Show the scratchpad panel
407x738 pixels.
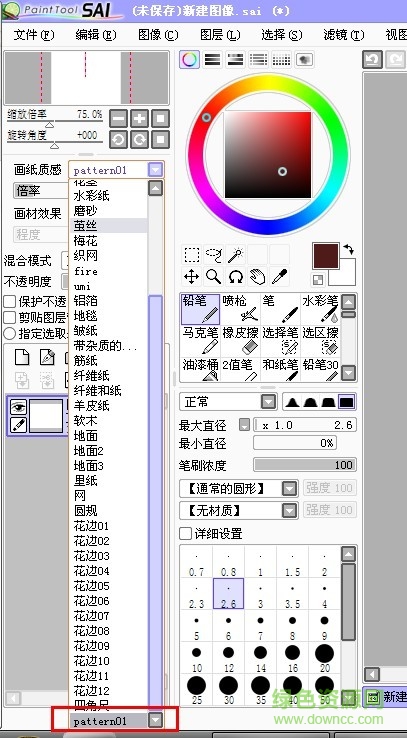304,60
